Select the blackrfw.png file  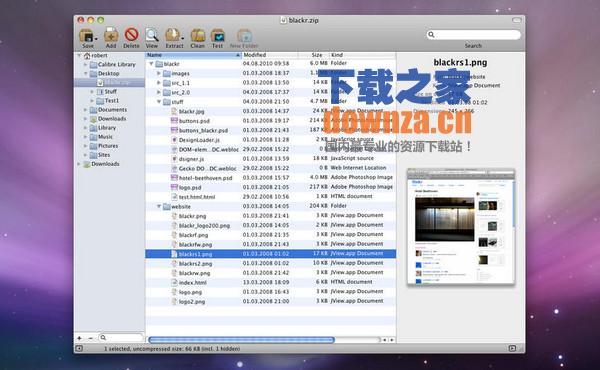click(x=195, y=244)
